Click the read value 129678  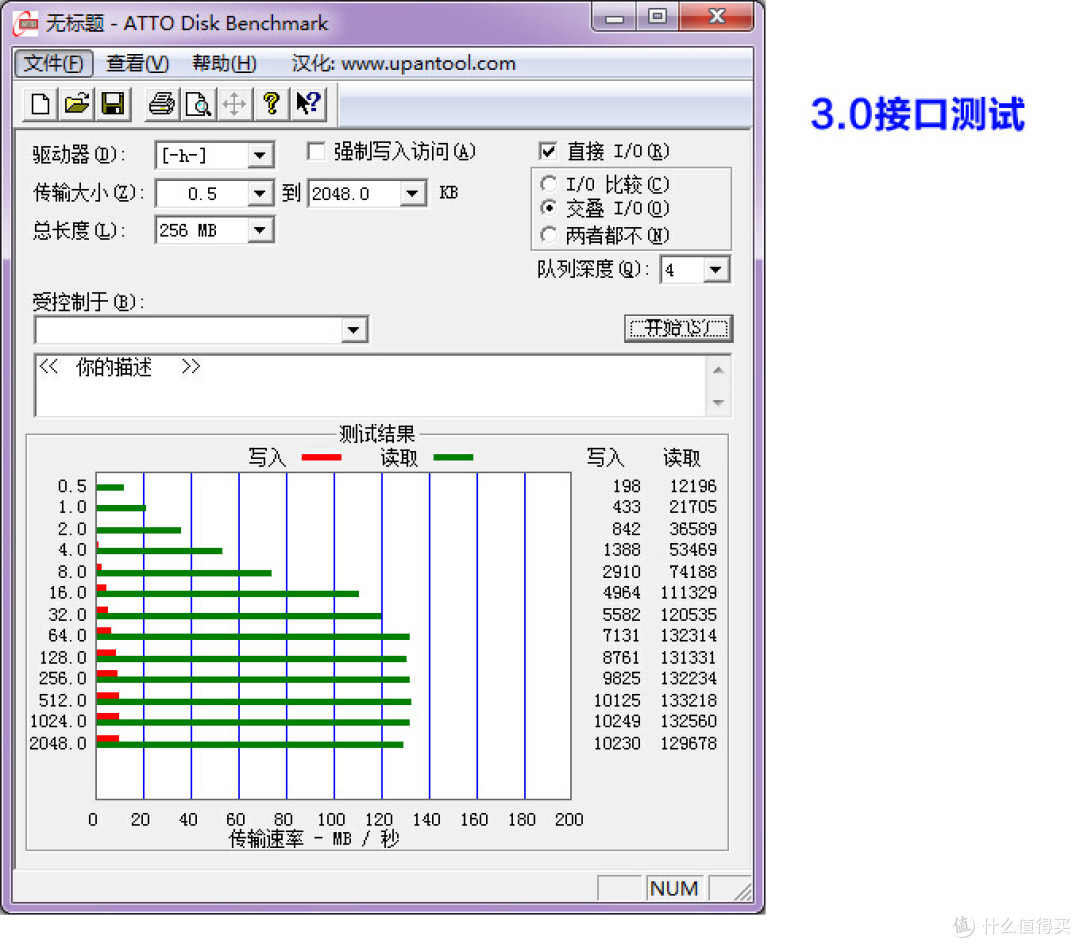click(688, 743)
